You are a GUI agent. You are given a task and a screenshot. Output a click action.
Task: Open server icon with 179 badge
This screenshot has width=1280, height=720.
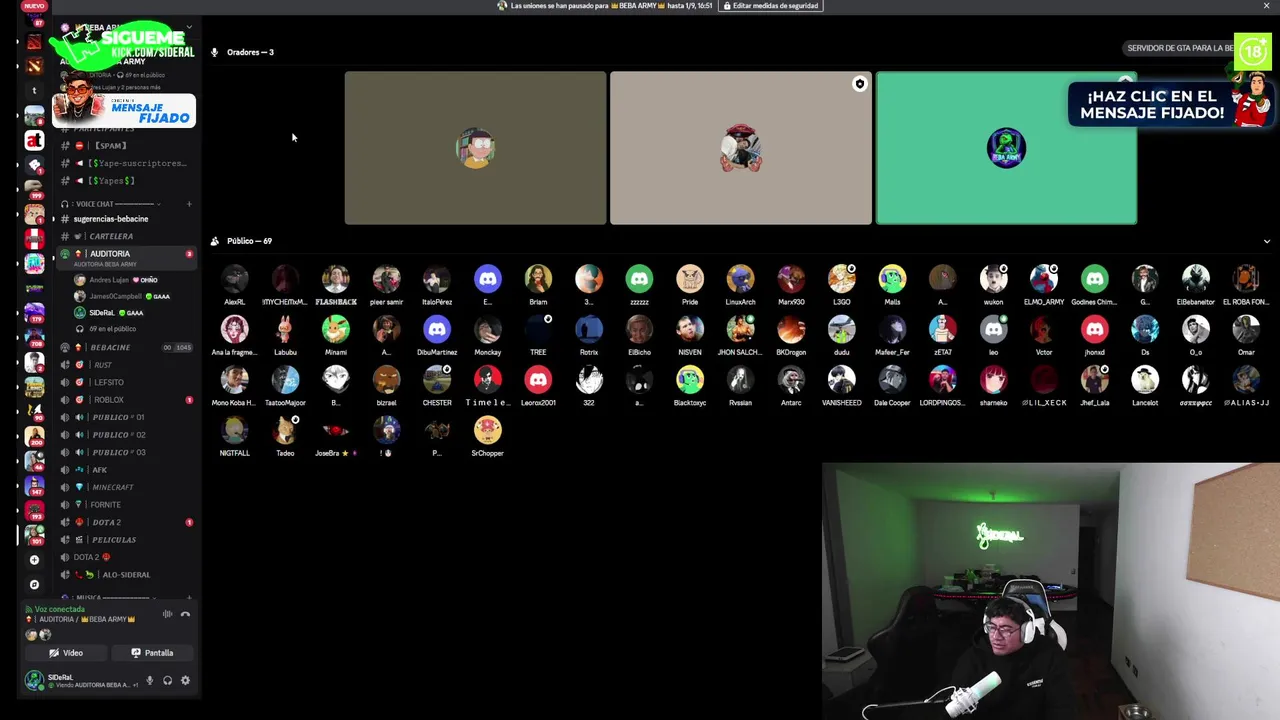pyautogui.click(x=34, y=313)
